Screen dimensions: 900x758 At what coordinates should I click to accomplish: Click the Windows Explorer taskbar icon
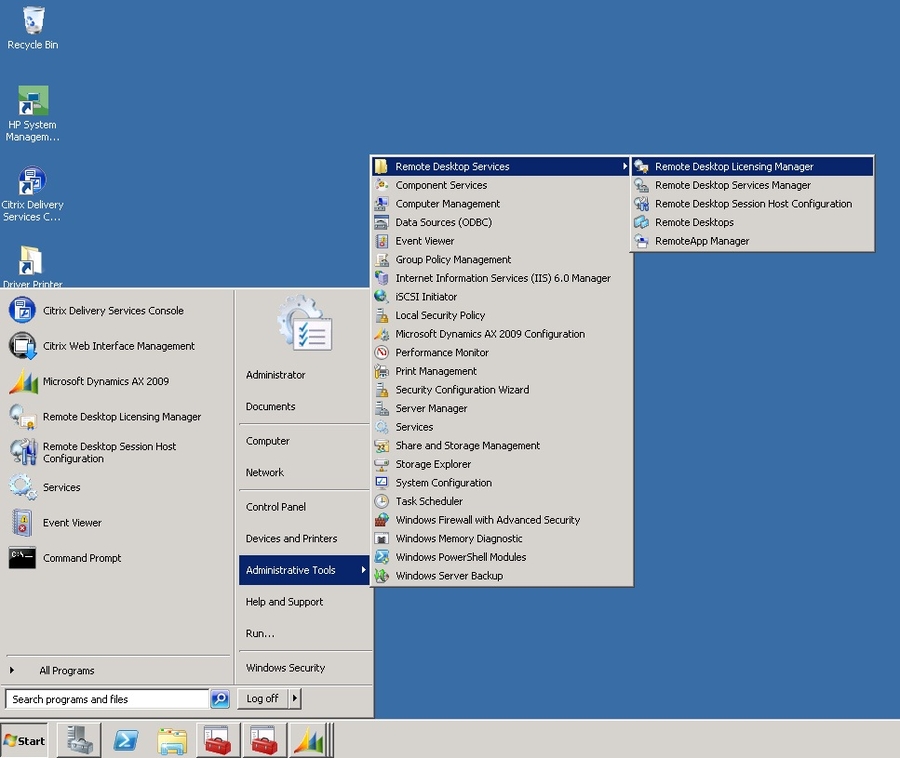pyautogui.click(x=172, y=740)
